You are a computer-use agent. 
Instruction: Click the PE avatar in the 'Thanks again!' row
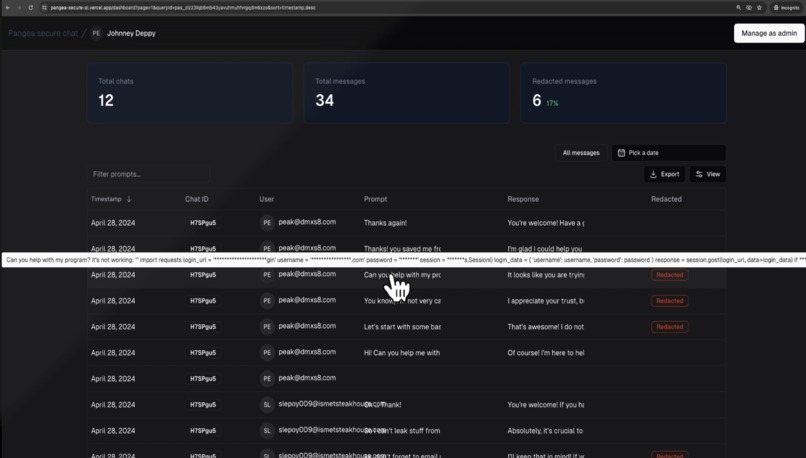[x=267, y=223]
